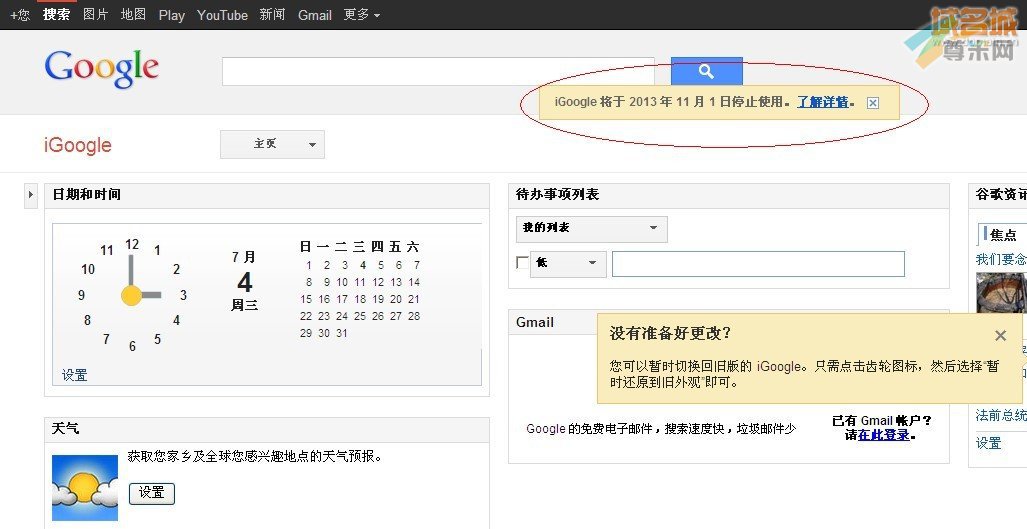Click calendar day 17
The width and height of the screenshot is (1027, 529).
[342, 299]
